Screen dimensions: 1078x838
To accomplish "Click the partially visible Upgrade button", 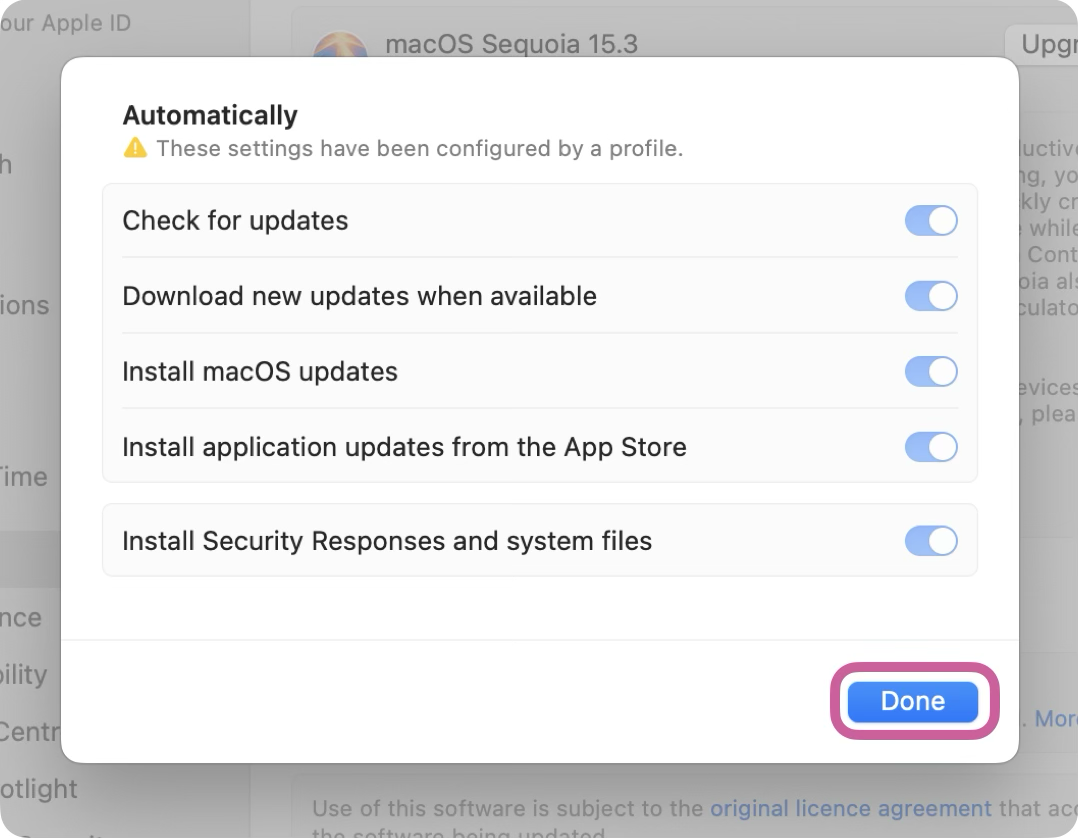I will point(1042,45).
